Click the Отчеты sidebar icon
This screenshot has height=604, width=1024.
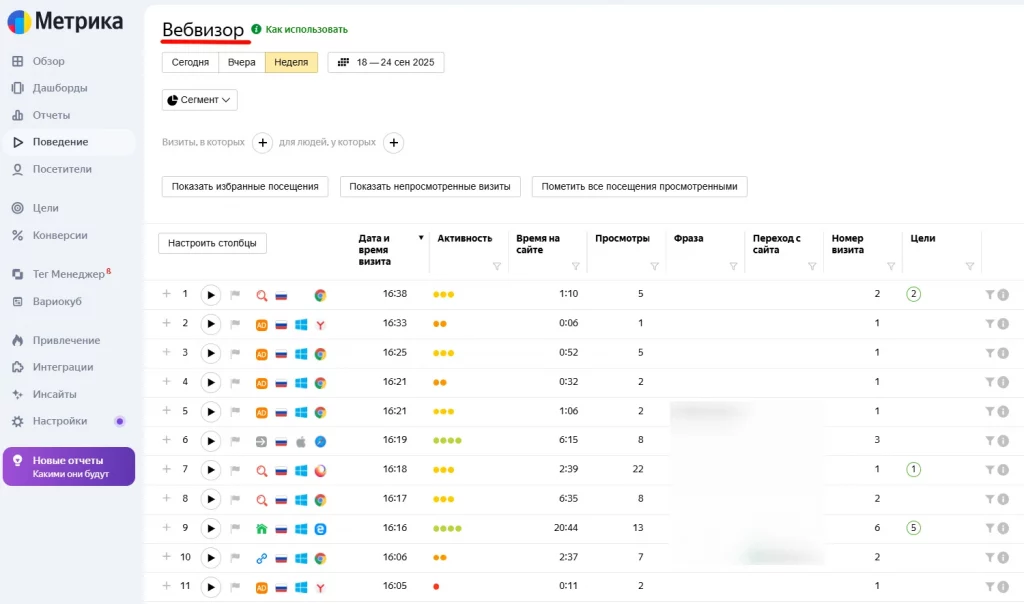(20, 115)
